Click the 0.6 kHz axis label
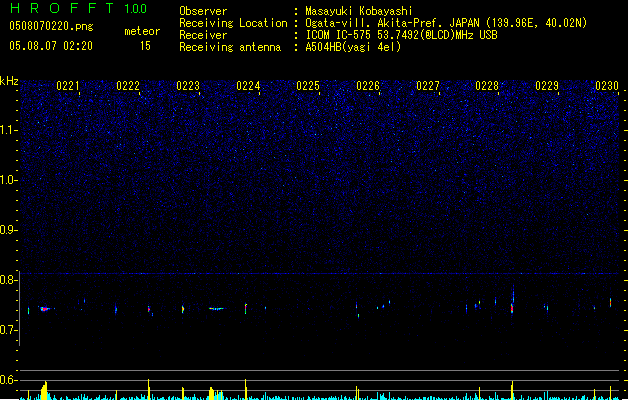This screenshot has height=400, width=629. (x=9, y=380)
